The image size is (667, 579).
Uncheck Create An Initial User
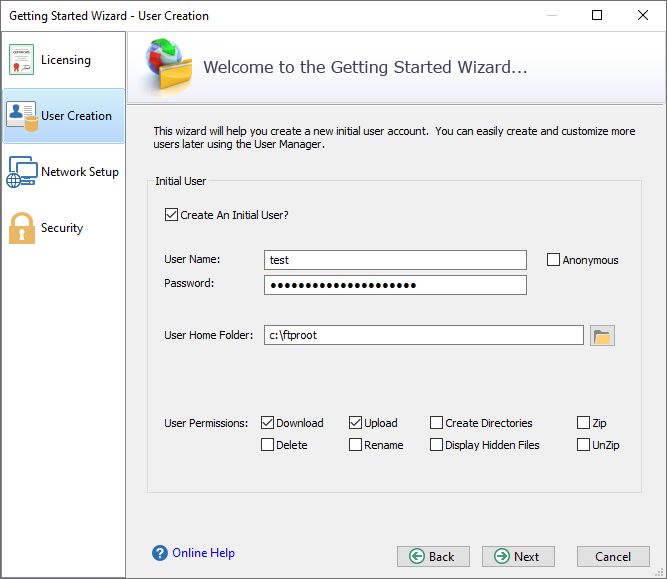click(x=171, y=215)
